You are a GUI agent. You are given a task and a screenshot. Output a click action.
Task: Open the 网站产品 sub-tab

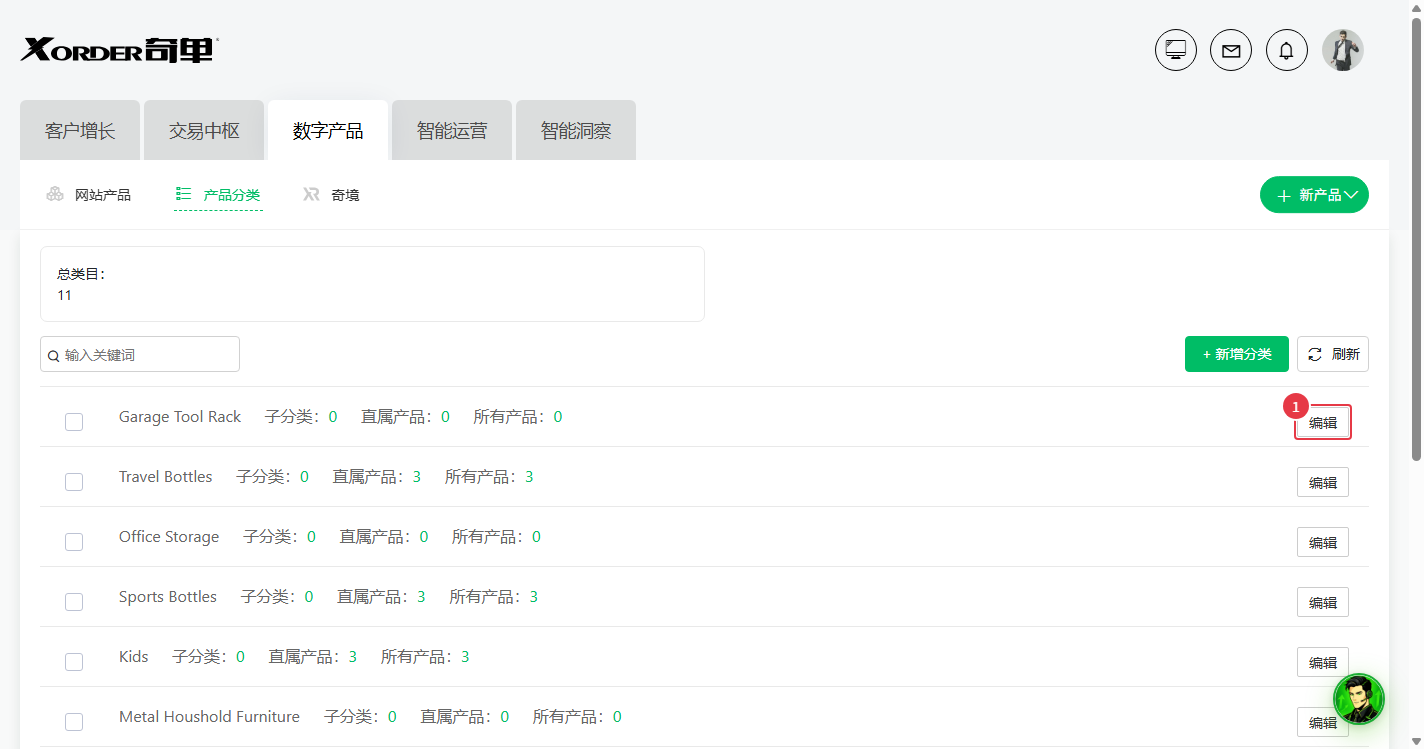coord(89,195)
